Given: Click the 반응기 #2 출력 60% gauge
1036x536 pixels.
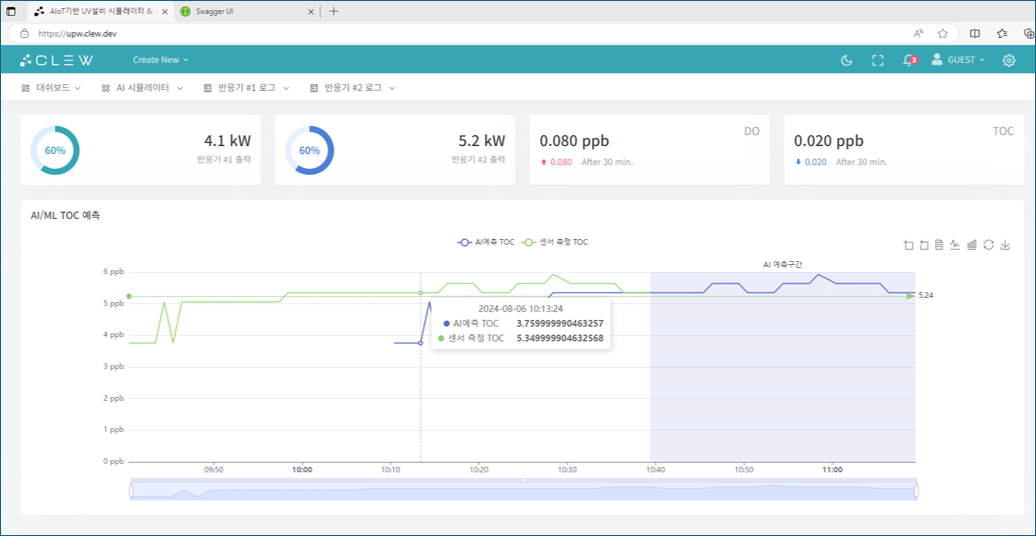Looking at the screenshot, I should click(x=309, y=150).
